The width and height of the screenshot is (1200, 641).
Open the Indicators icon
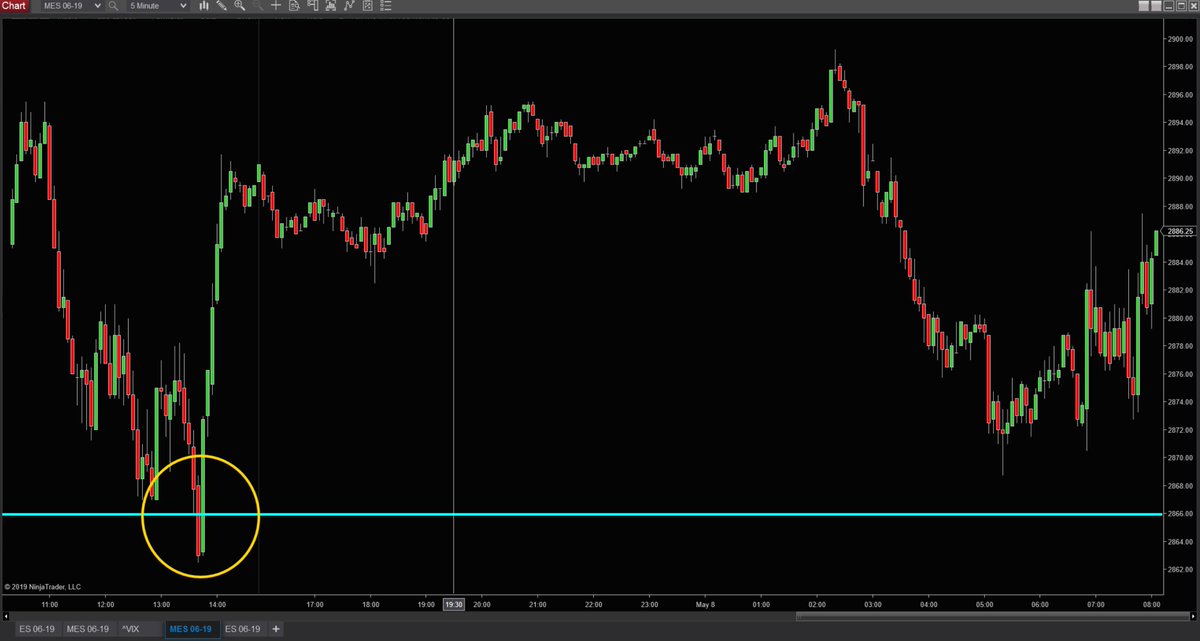[x=348, y=6]
